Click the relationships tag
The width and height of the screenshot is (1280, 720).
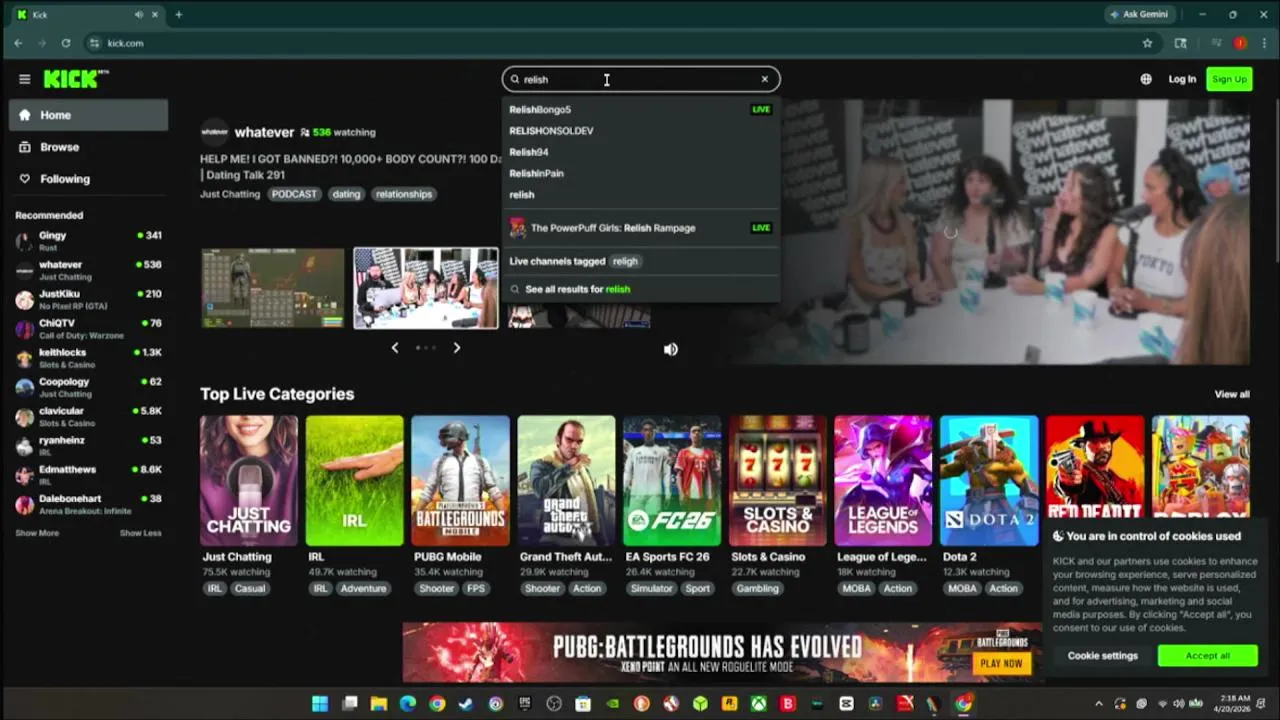[x=404, y=194]
